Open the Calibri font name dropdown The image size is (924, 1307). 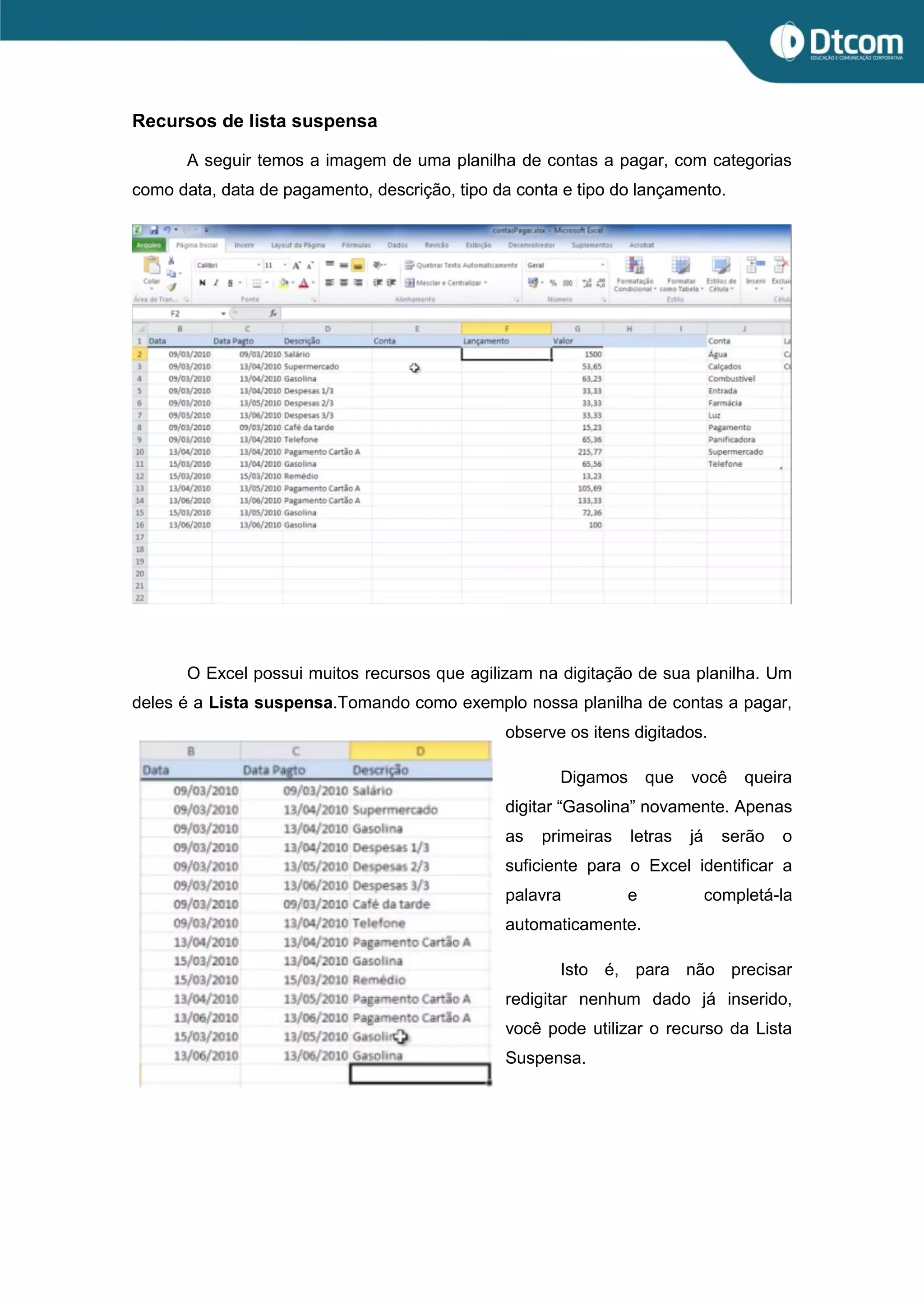point(259,265)
